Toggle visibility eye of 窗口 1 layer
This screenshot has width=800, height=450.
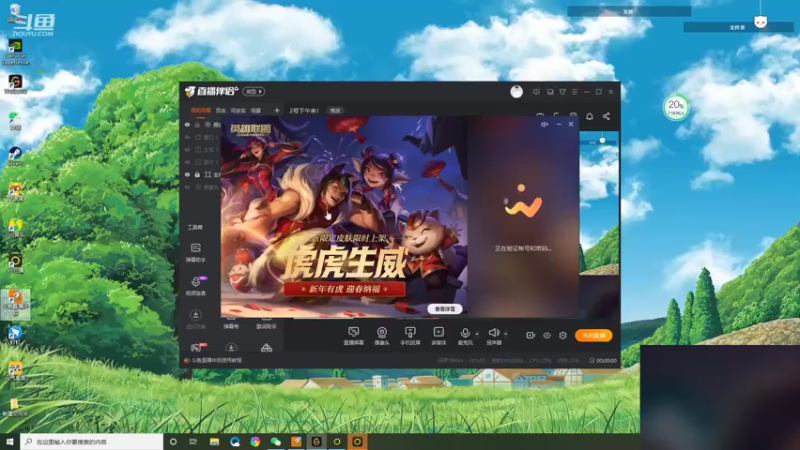[x=187, y=137]
